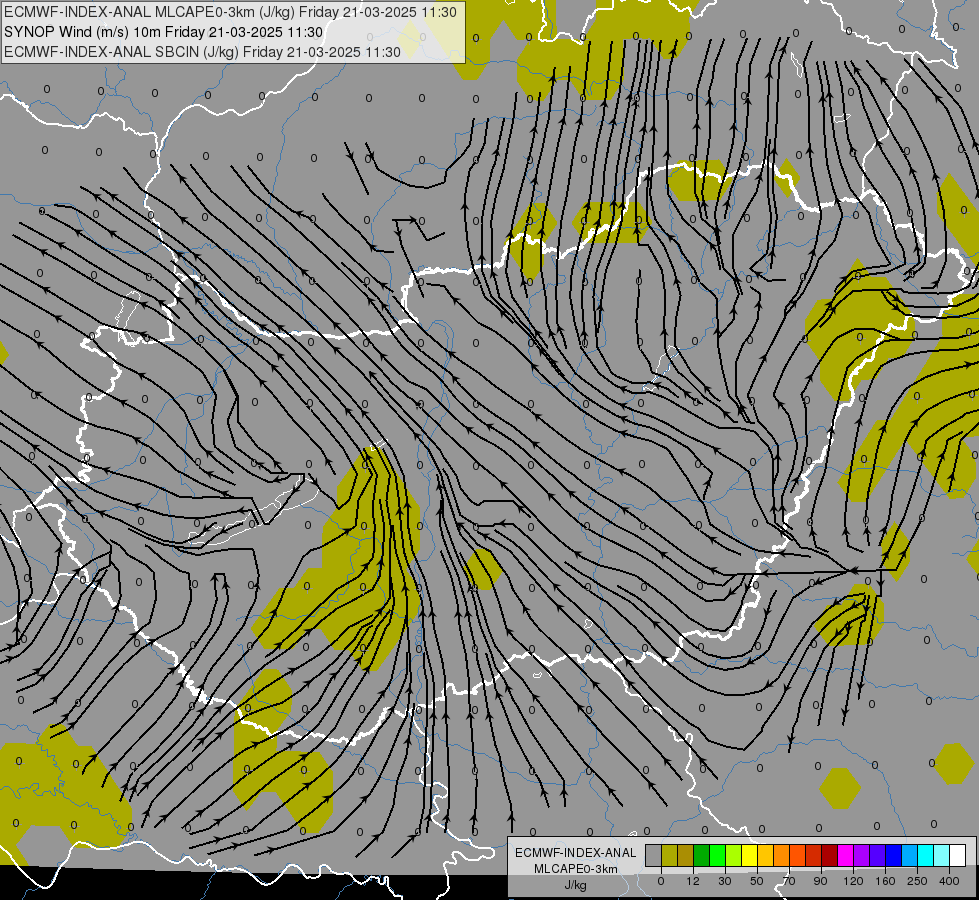Image resolution: width=979 pixels, height=900 pixels.
Task: Select the magenta swatch before 120
Action: point(846,855)
